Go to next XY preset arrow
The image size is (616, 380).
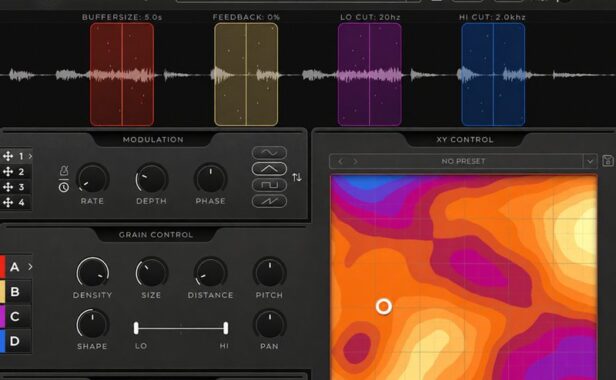click(355, 162)
